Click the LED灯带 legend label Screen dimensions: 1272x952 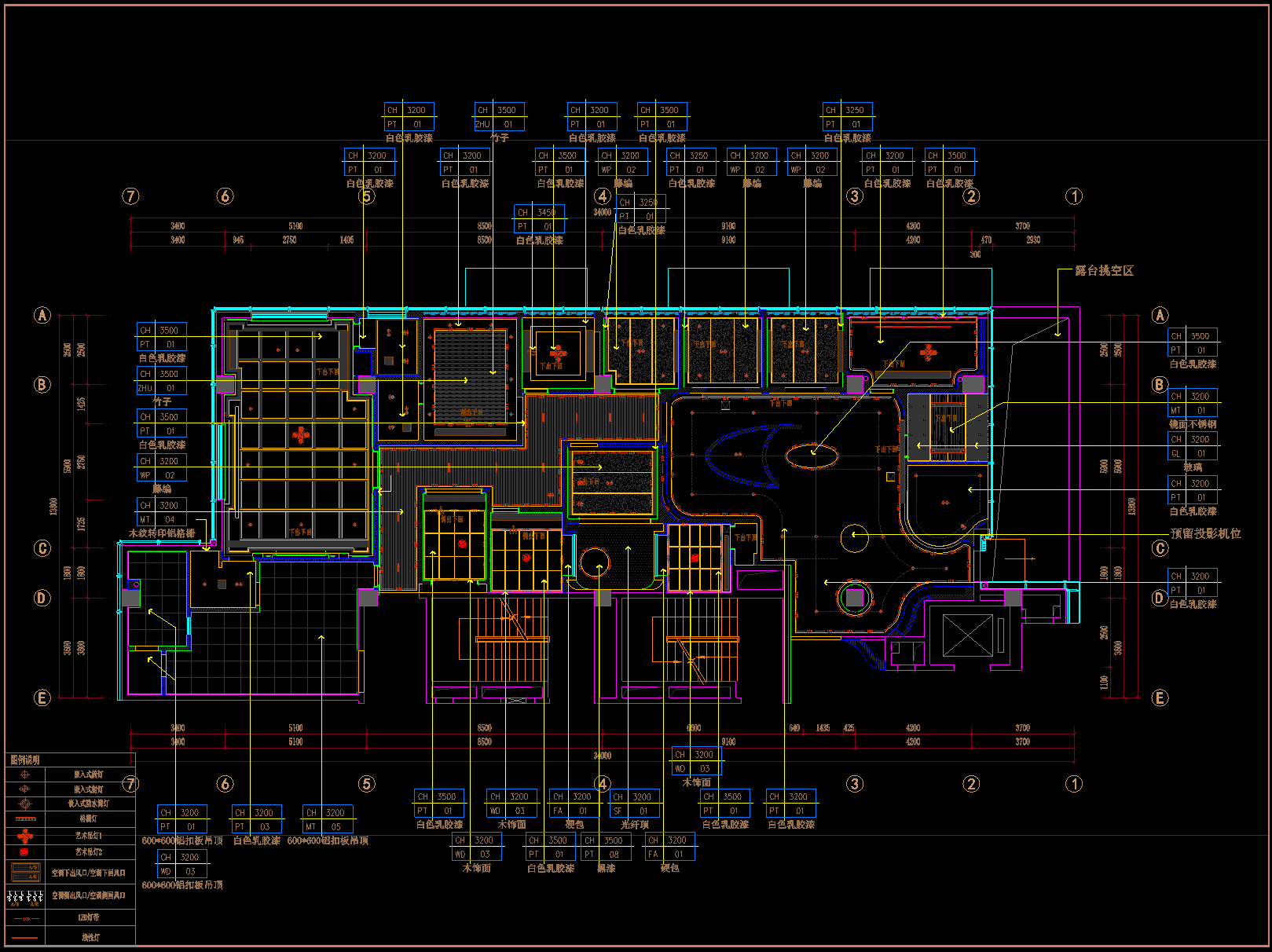tap(89, 917)
